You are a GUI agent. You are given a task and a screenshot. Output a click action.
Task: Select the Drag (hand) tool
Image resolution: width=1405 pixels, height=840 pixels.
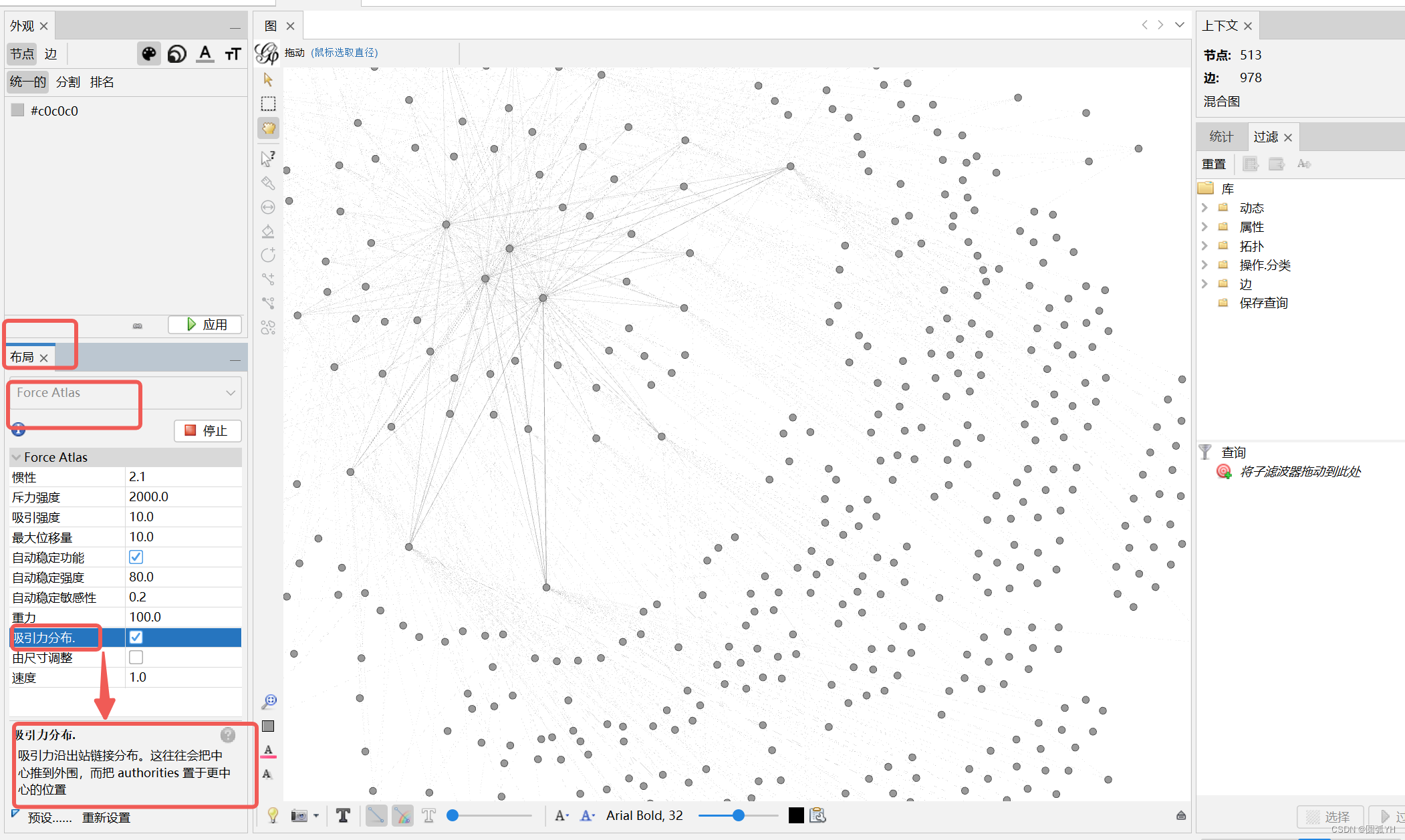[268, 128]
